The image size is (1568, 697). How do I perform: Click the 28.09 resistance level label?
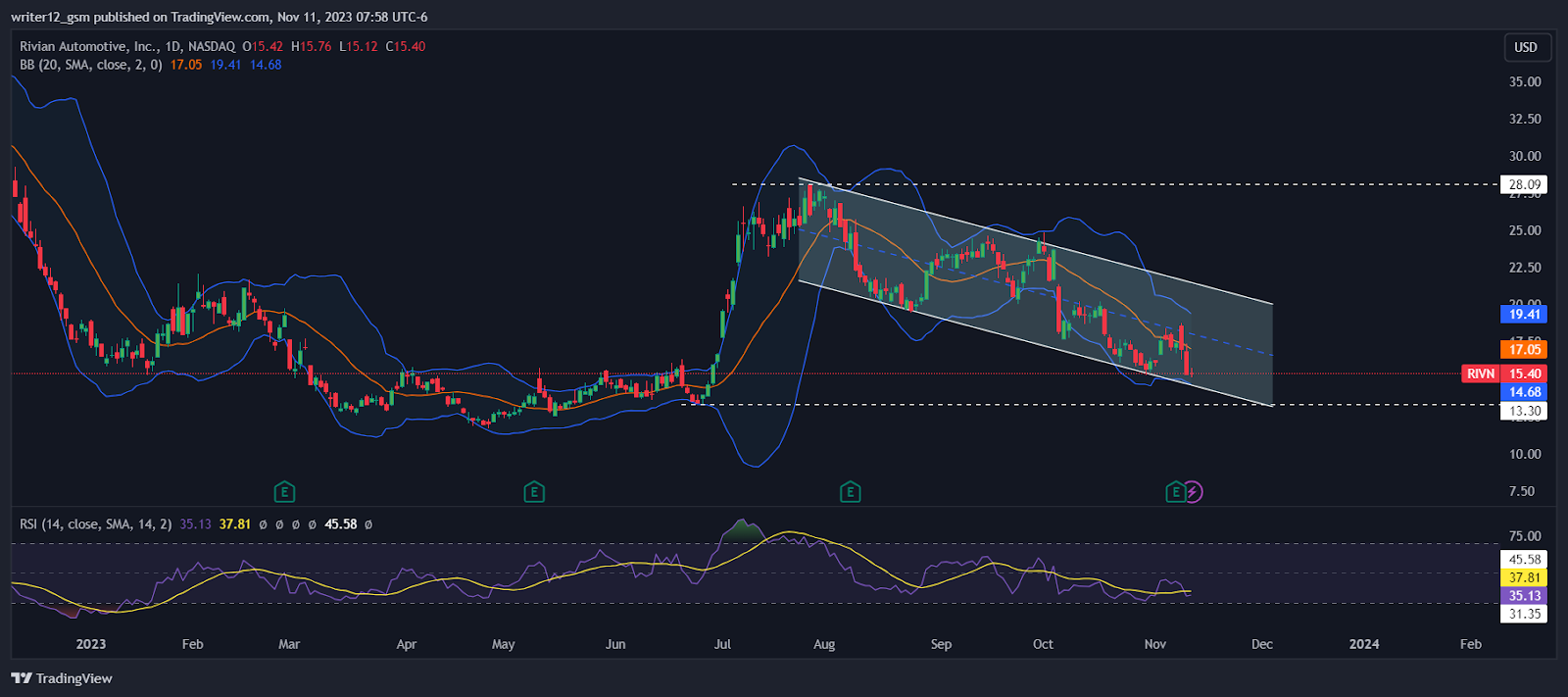coord(1524,184)
